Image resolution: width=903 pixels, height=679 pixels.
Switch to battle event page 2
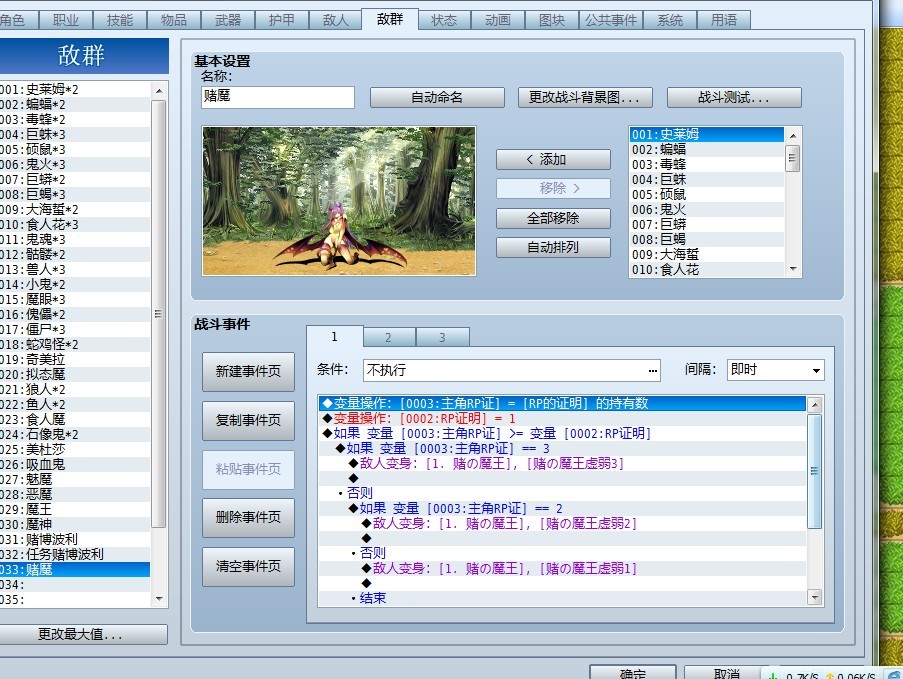(389, 337)
